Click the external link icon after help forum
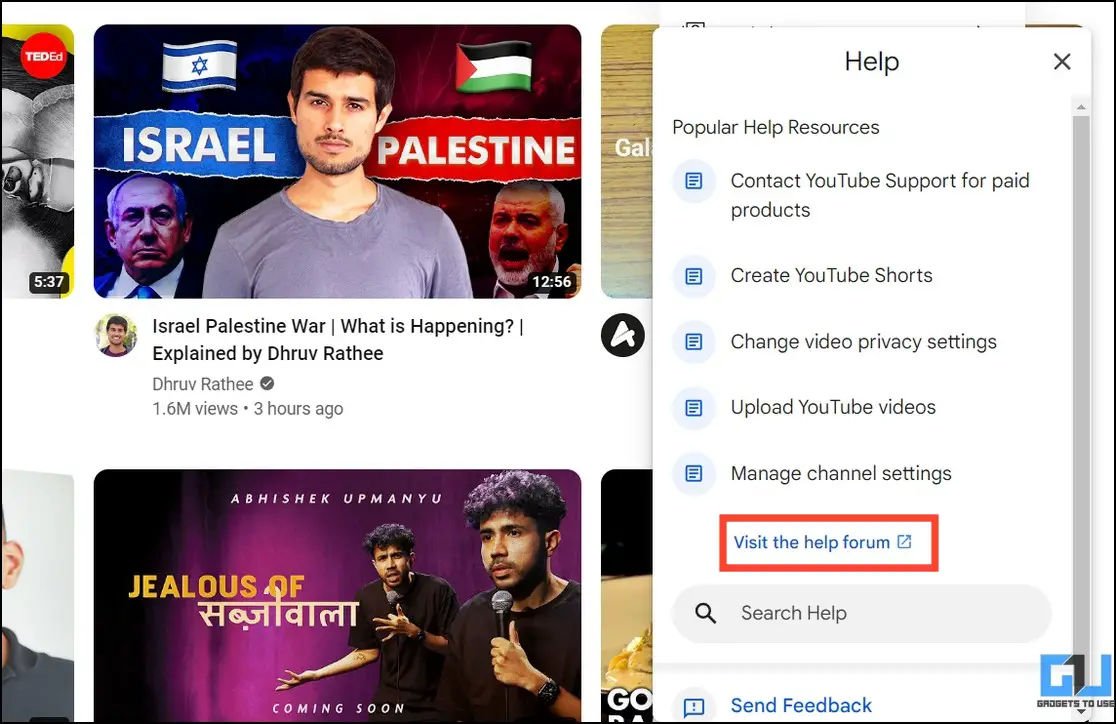The width and height of the screenshot is (1116, 724). 904,542
